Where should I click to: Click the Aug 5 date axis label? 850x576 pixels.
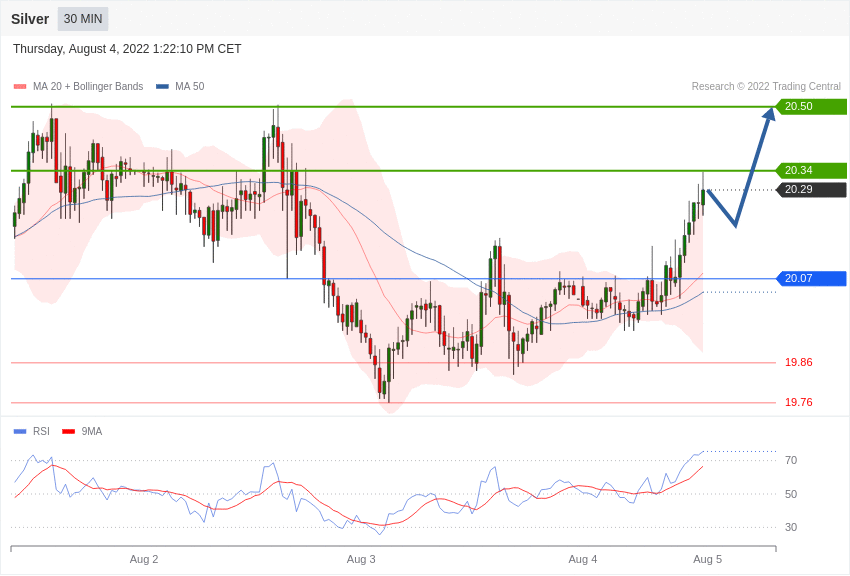point(707,559)
